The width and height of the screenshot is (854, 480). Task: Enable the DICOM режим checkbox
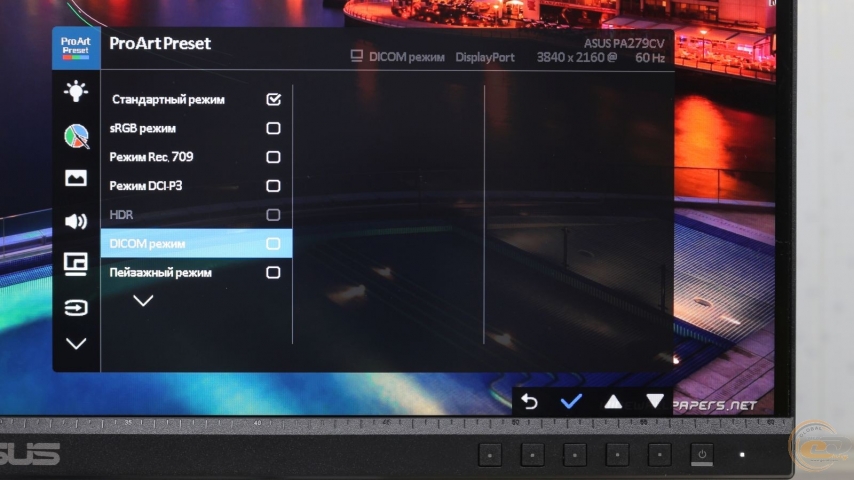pos(273,244)
